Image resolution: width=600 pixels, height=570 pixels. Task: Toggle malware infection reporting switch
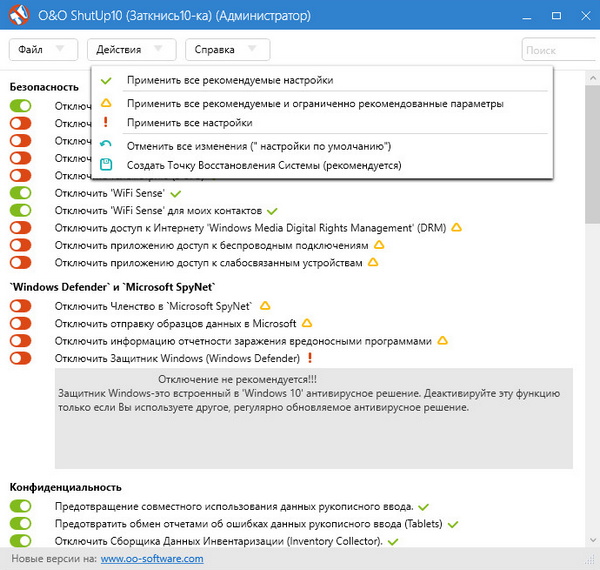click(x=21, y=341)
